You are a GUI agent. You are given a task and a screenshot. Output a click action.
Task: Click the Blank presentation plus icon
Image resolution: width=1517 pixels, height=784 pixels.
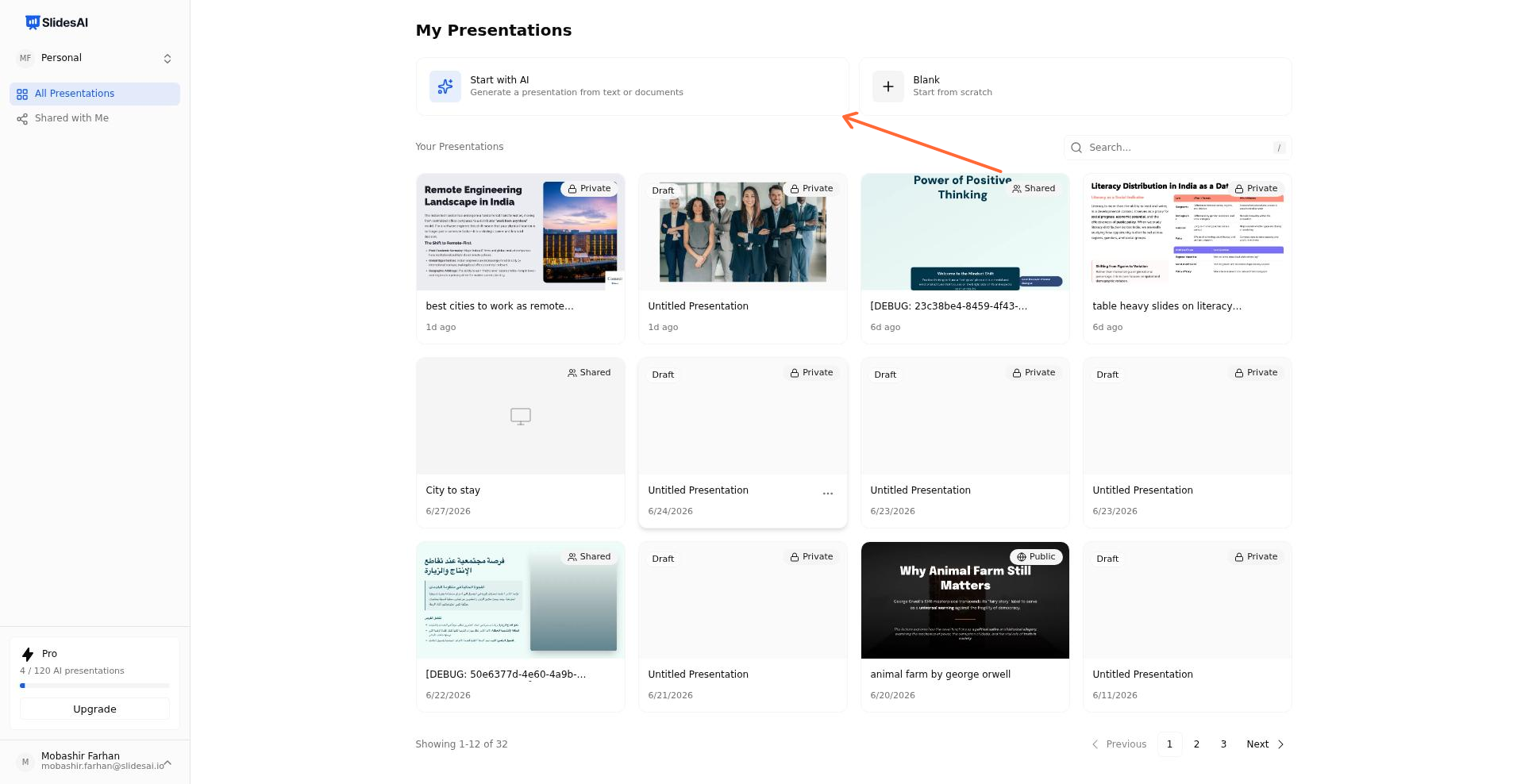[x=888, y=86]
